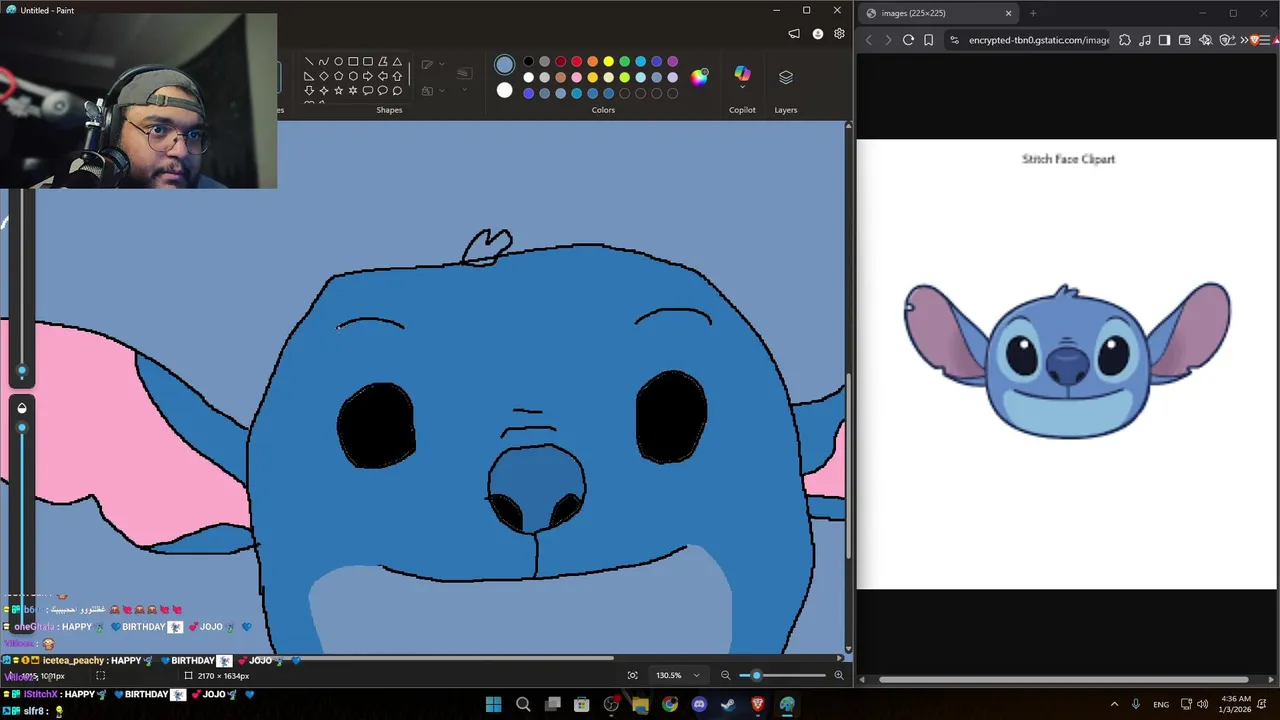Pick the pink color swatch

pos(577,77)
